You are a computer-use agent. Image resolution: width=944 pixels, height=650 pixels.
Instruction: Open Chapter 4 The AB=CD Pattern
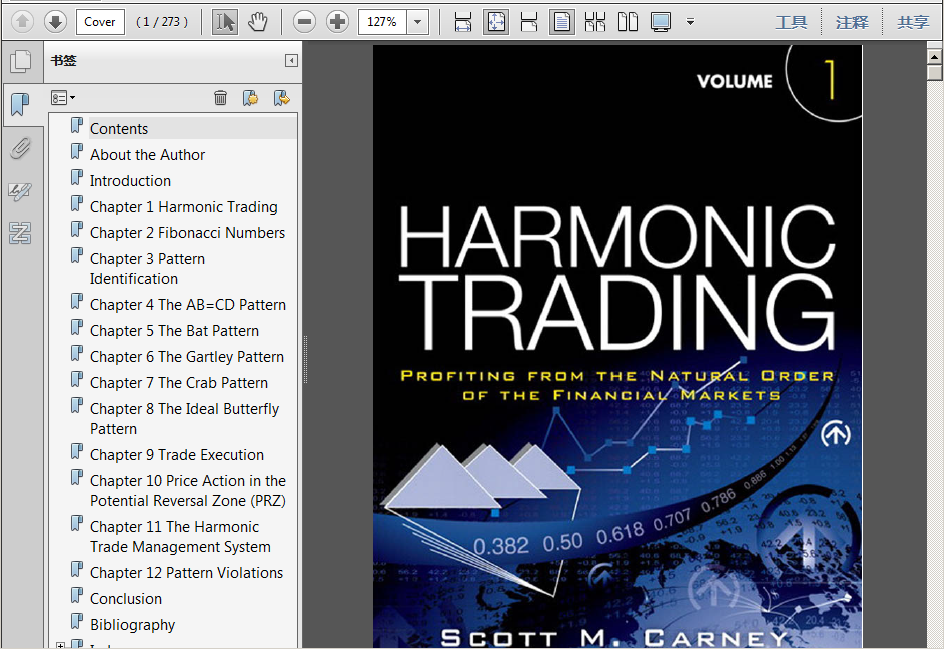coord(188,305)
